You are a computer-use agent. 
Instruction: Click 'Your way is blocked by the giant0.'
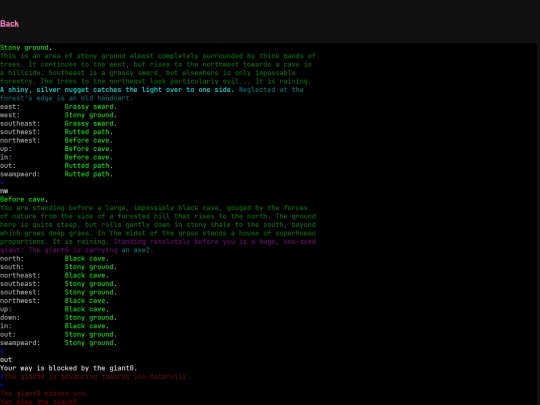[69, 368]
